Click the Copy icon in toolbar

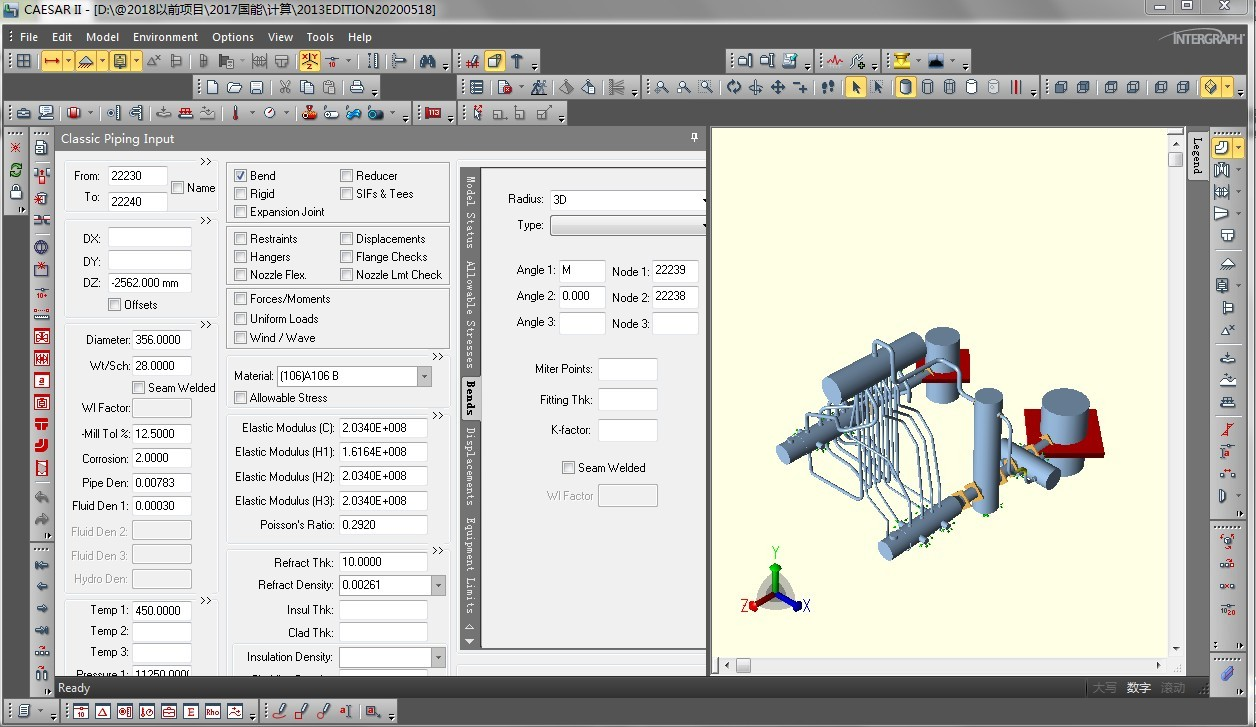pos(307,87)
